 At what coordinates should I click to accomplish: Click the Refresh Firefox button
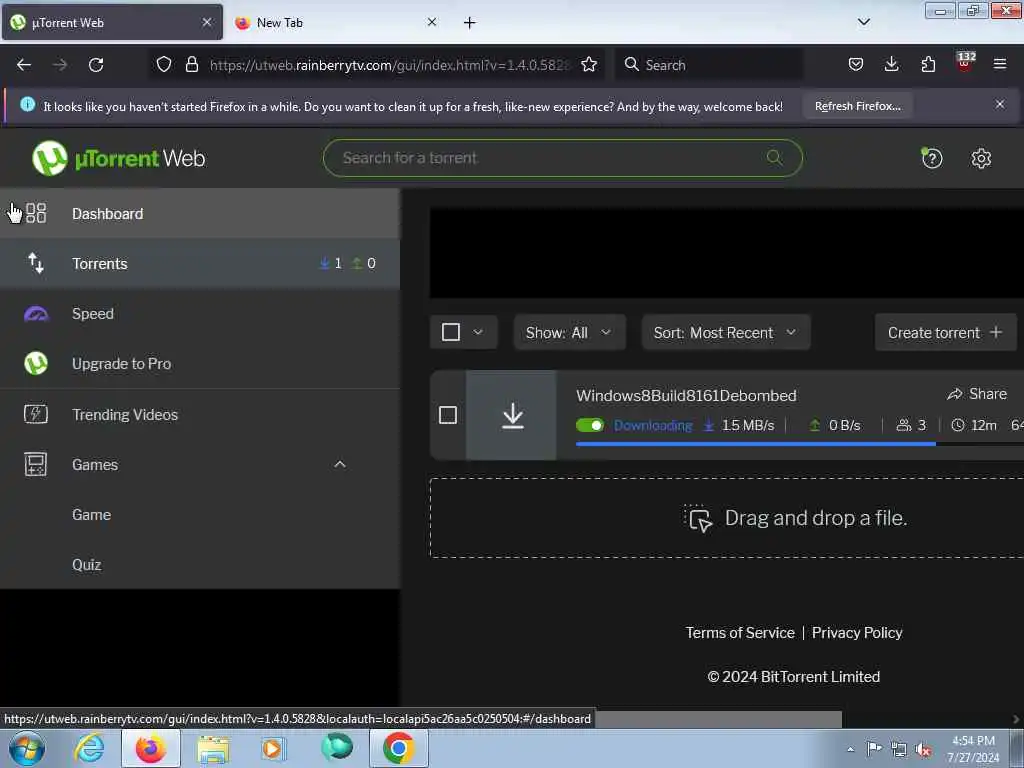pyautogui.click(x=857, y=106)
